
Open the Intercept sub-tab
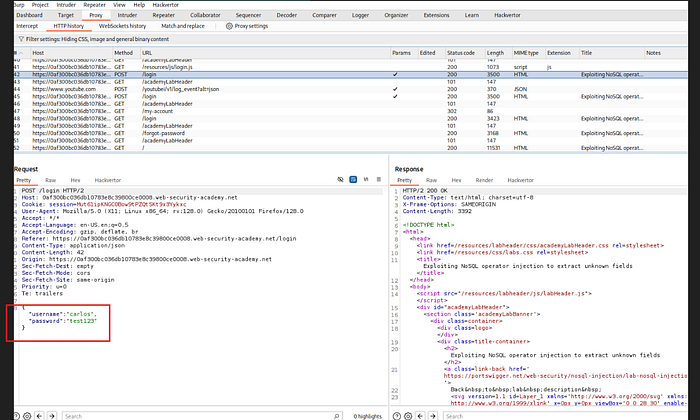pos(27,26)
